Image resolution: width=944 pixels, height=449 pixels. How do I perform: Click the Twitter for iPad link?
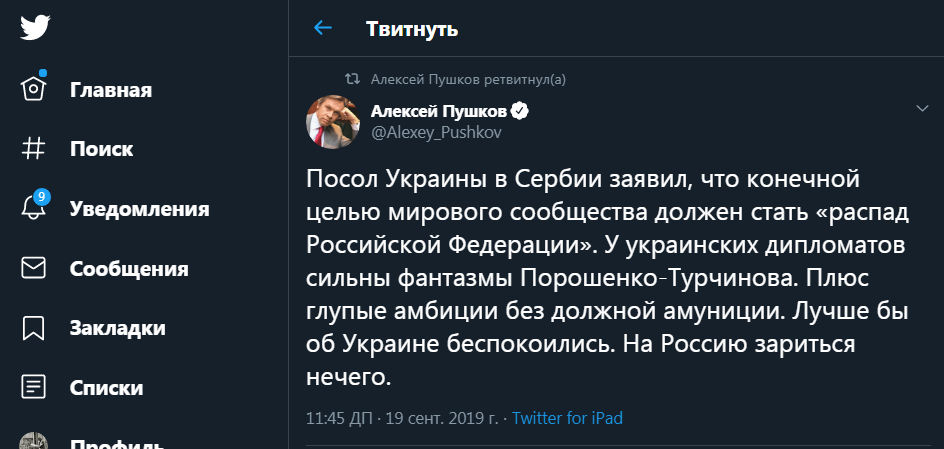tap(567, 418)
